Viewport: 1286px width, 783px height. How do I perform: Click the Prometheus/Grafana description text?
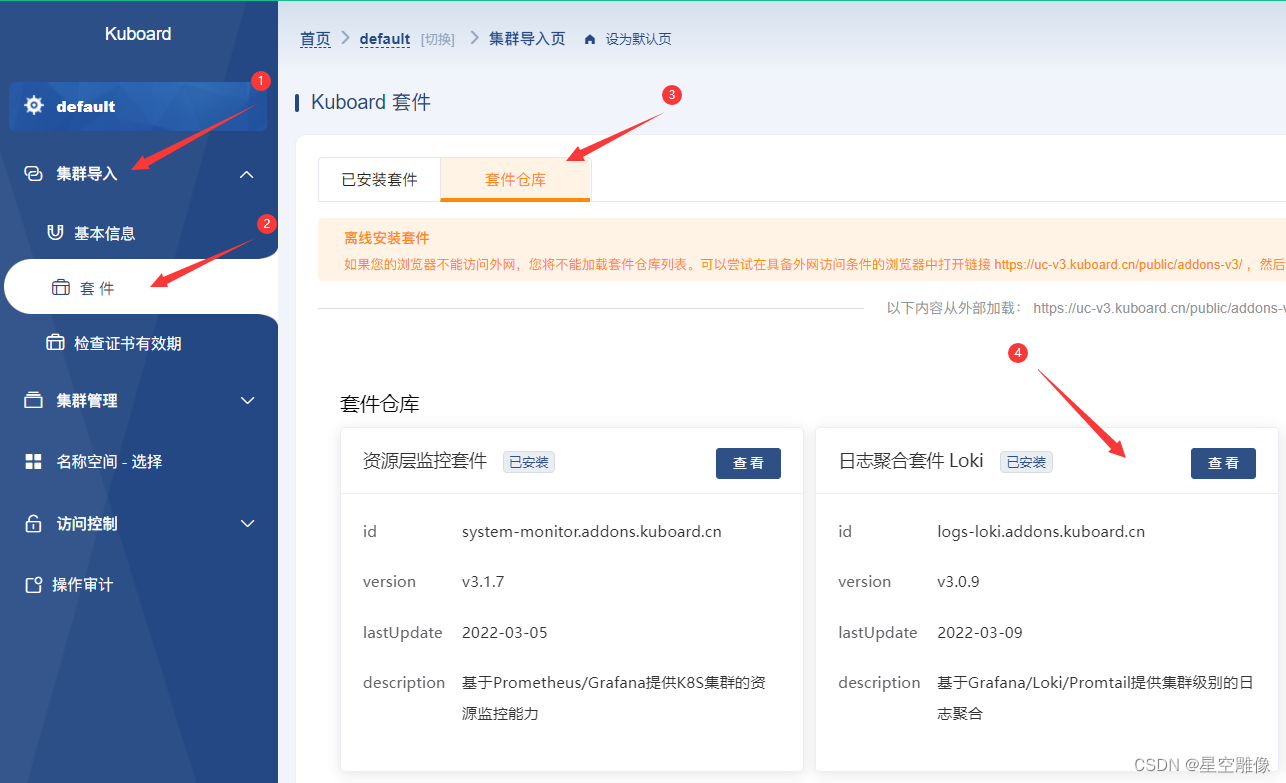coord(614,698)
